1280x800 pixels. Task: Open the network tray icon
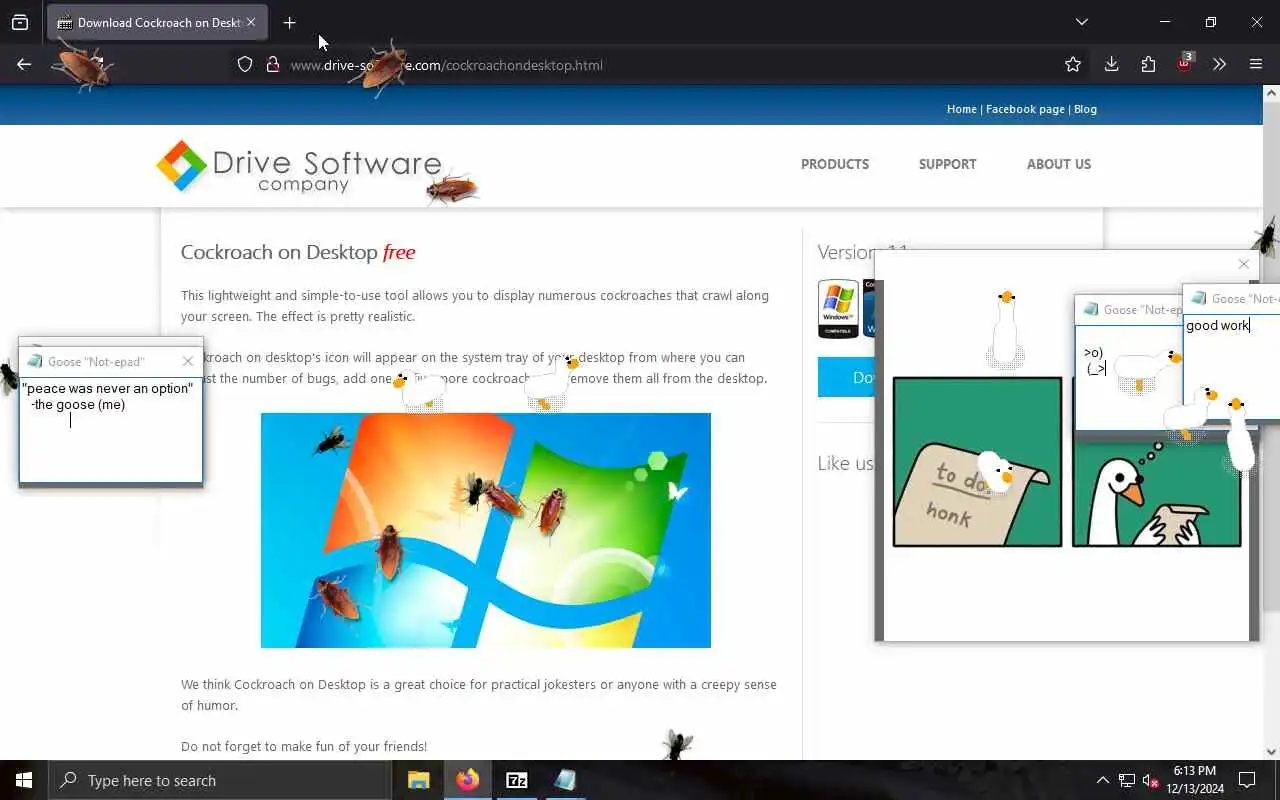pyautogui.click(x=1127, y=780)
